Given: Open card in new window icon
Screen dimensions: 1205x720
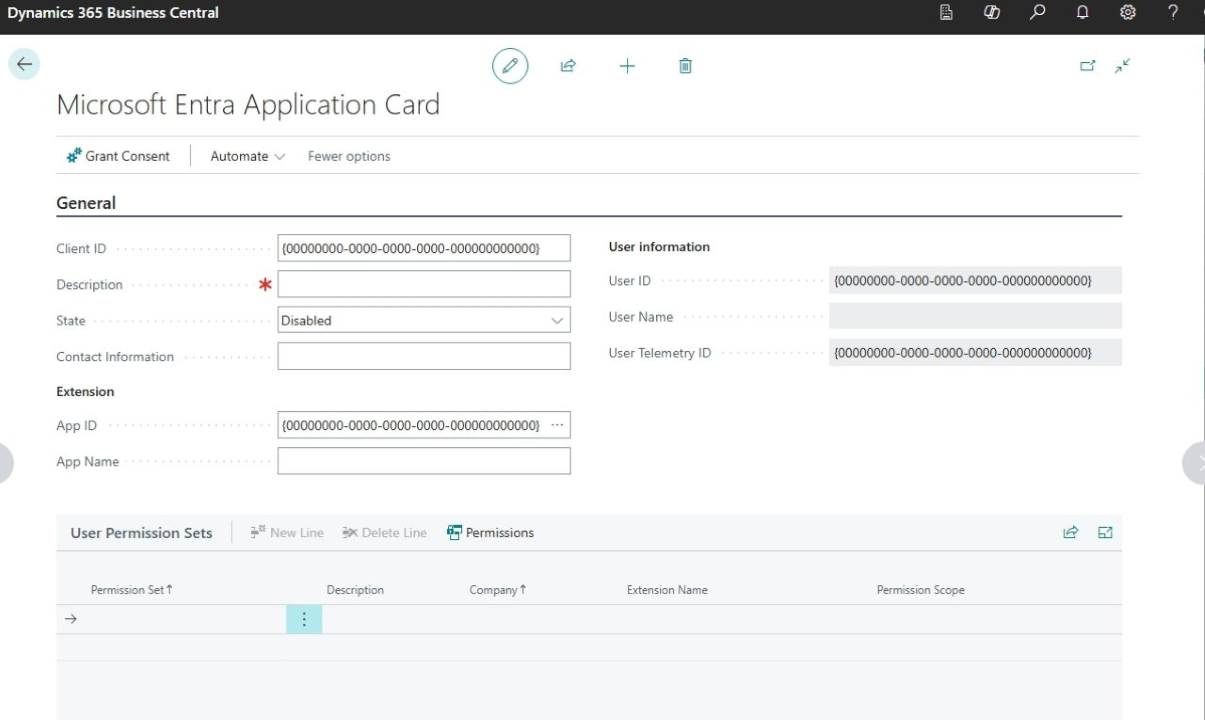Looking at the screenshot, I should [x=1087, y=66].
